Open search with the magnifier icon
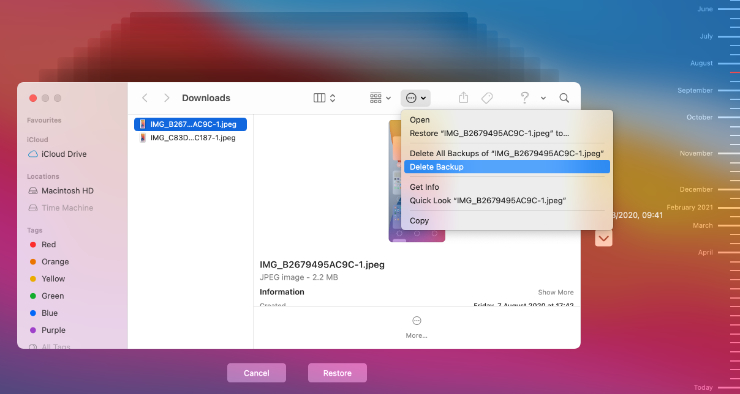The image size is (740, 394). [x=564, y=98]
